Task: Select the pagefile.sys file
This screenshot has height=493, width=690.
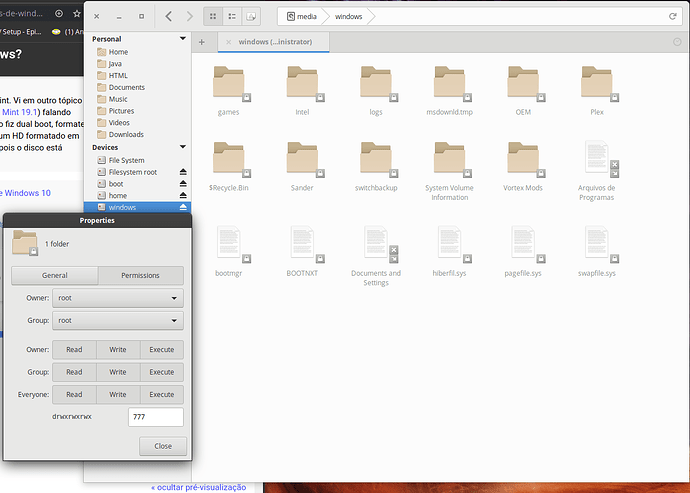Action: (523, 251)
